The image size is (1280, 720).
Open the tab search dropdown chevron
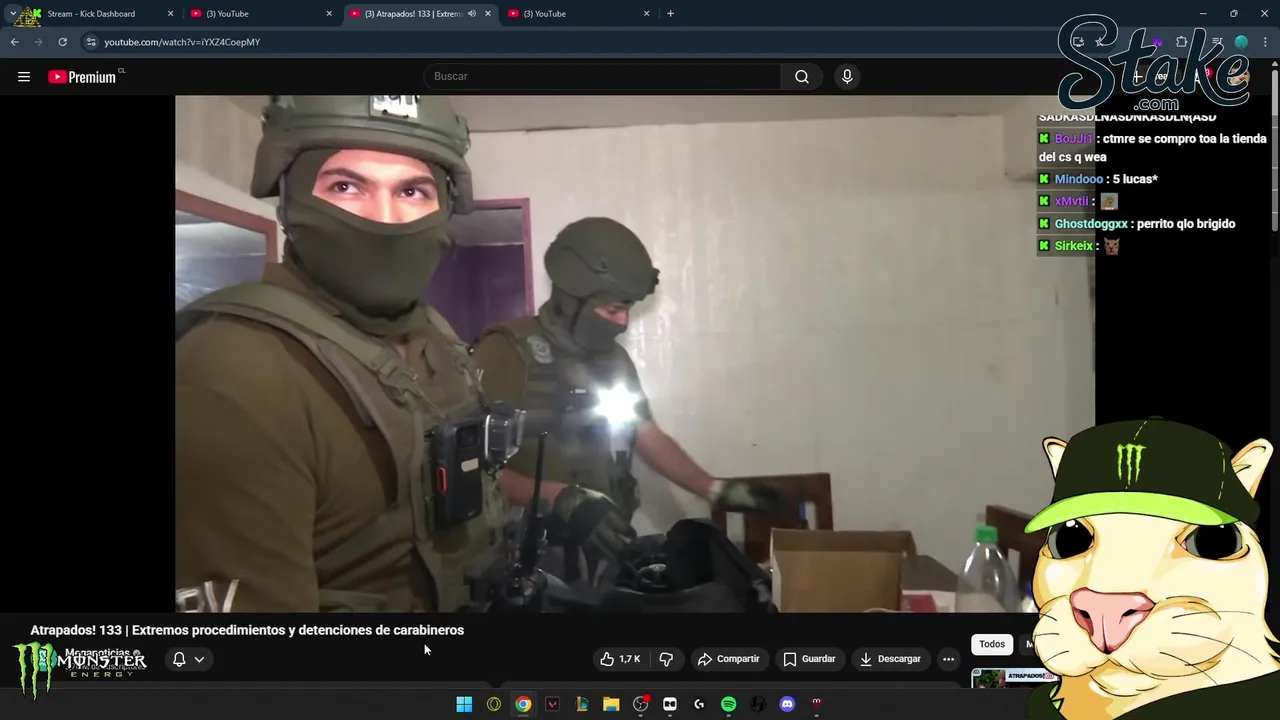pyautogui.click(x=12, y=14)
